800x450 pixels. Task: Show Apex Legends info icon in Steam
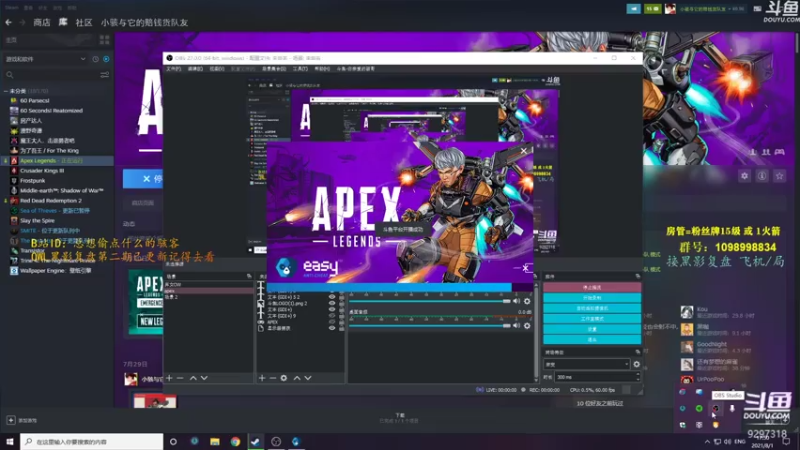(762, 176)
